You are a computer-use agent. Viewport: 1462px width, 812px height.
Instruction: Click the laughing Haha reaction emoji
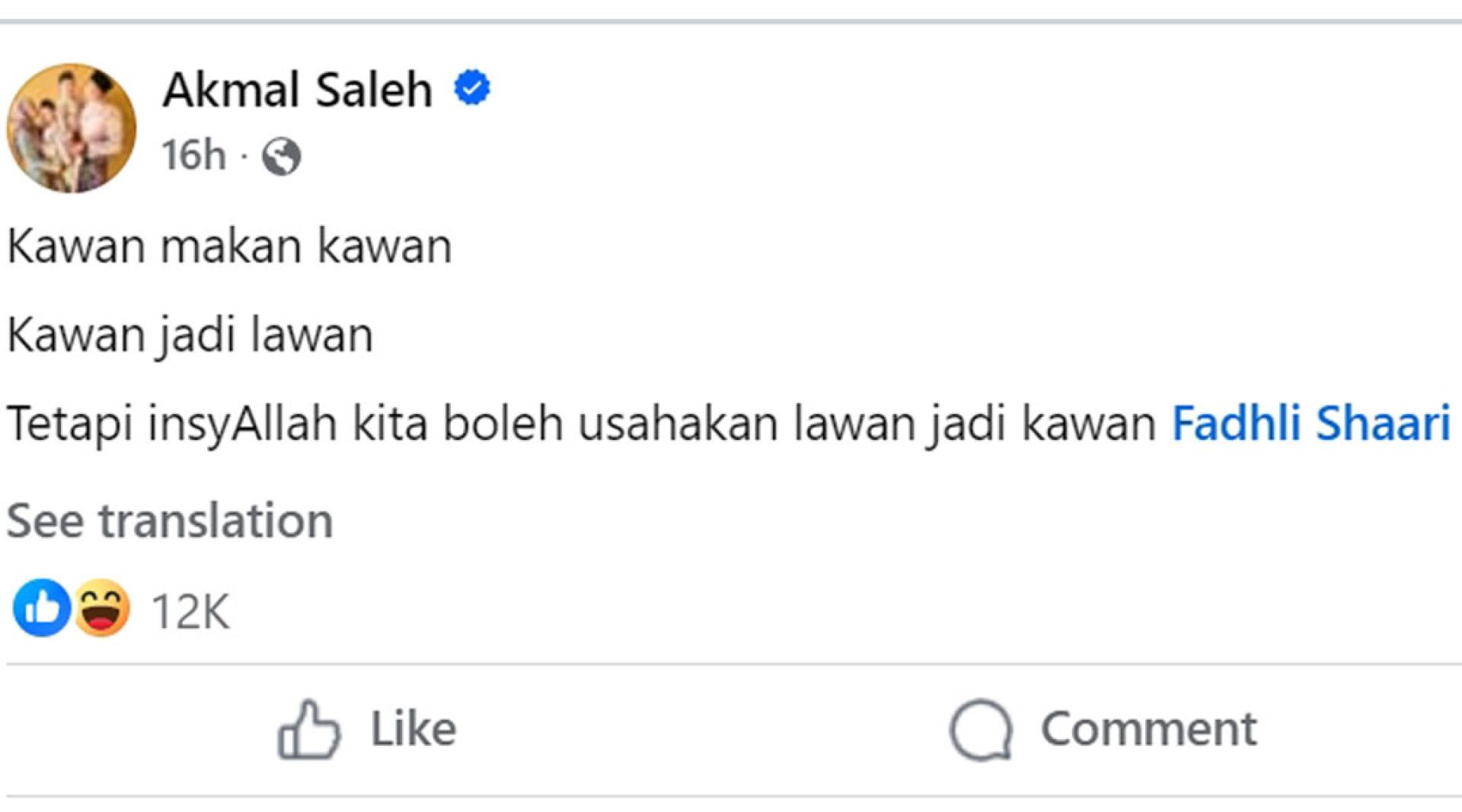click(101, 608)
